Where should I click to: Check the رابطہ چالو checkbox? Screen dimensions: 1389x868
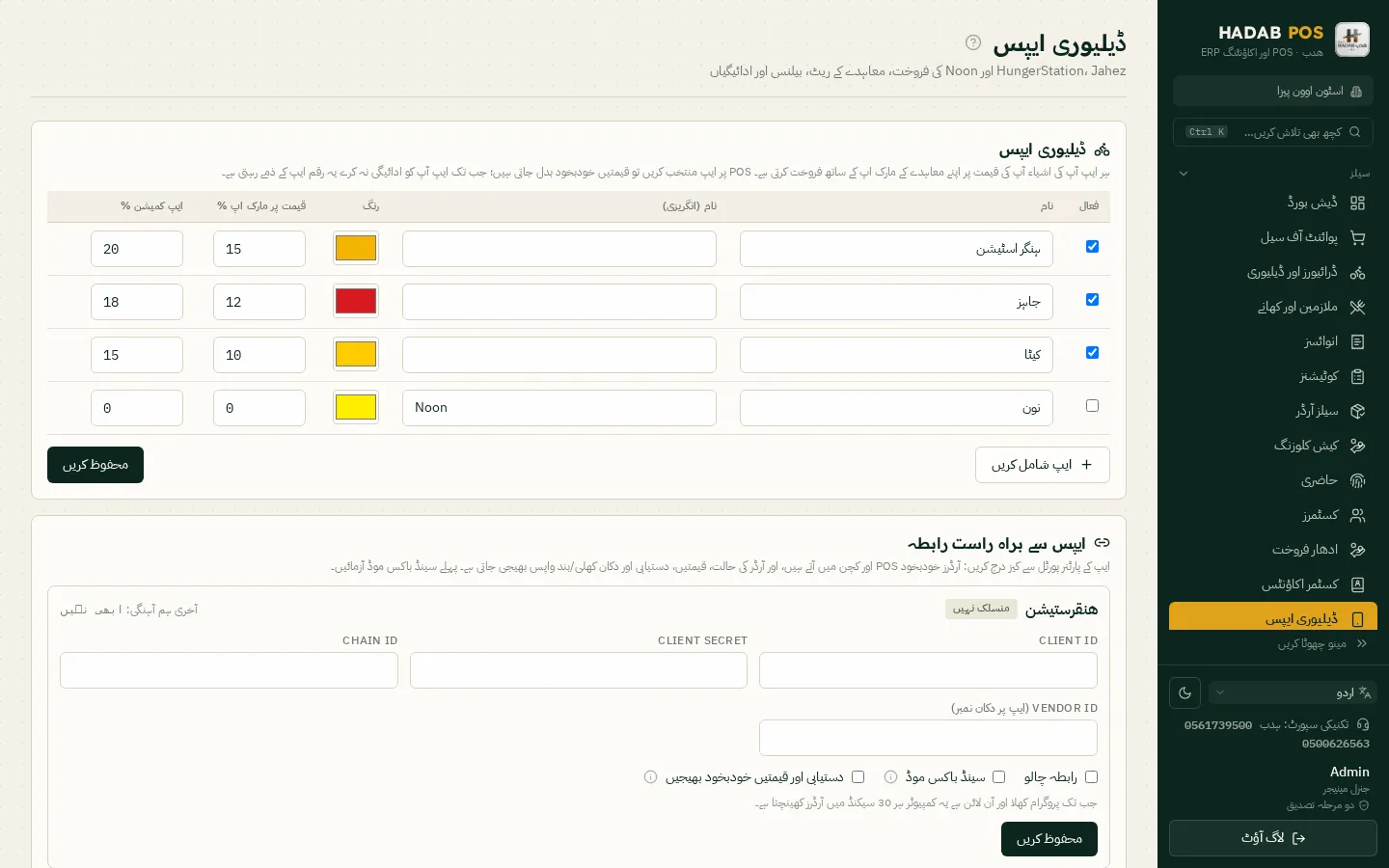1091,776
